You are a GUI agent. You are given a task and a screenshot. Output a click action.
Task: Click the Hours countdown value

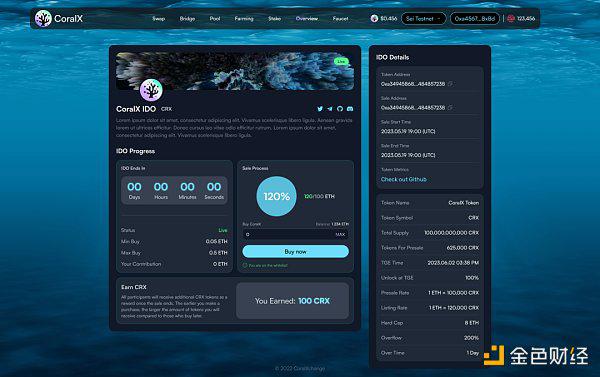(161, 187)
